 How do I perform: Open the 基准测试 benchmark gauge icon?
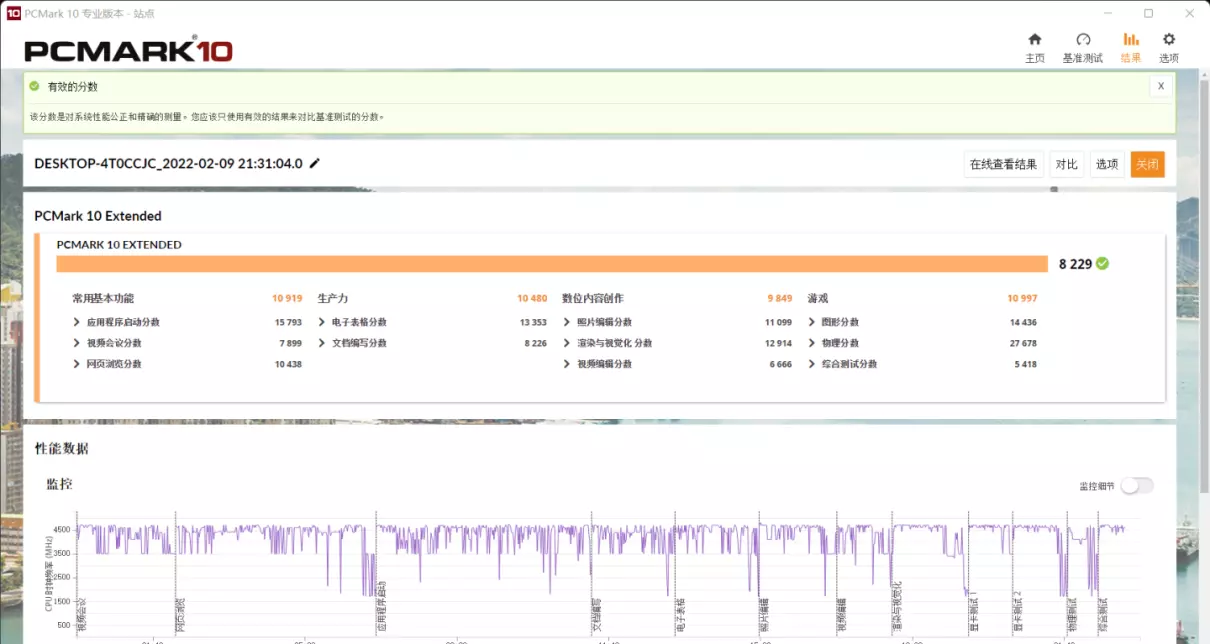1082,40
